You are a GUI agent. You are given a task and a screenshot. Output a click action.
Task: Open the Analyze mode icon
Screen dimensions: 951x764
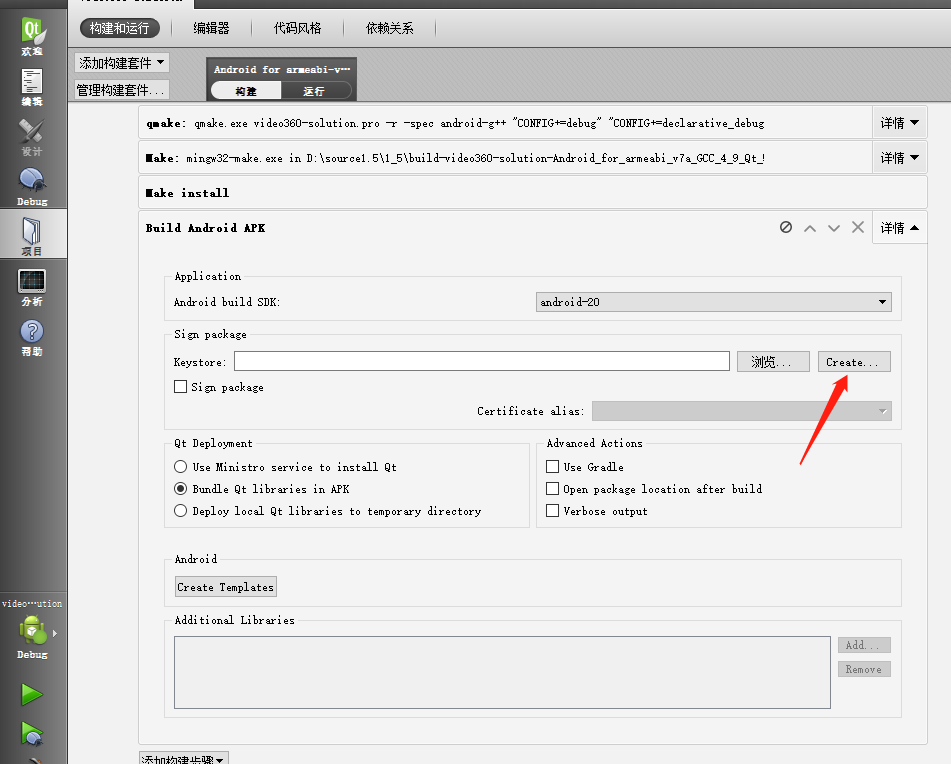(33, 287)
